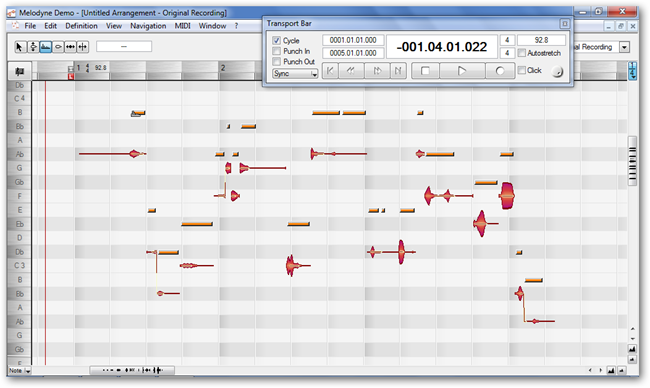Jump to start in Transport Bar
Image resolution: width=650 pixels, height=388 pixels.
(x=330, y=71)
